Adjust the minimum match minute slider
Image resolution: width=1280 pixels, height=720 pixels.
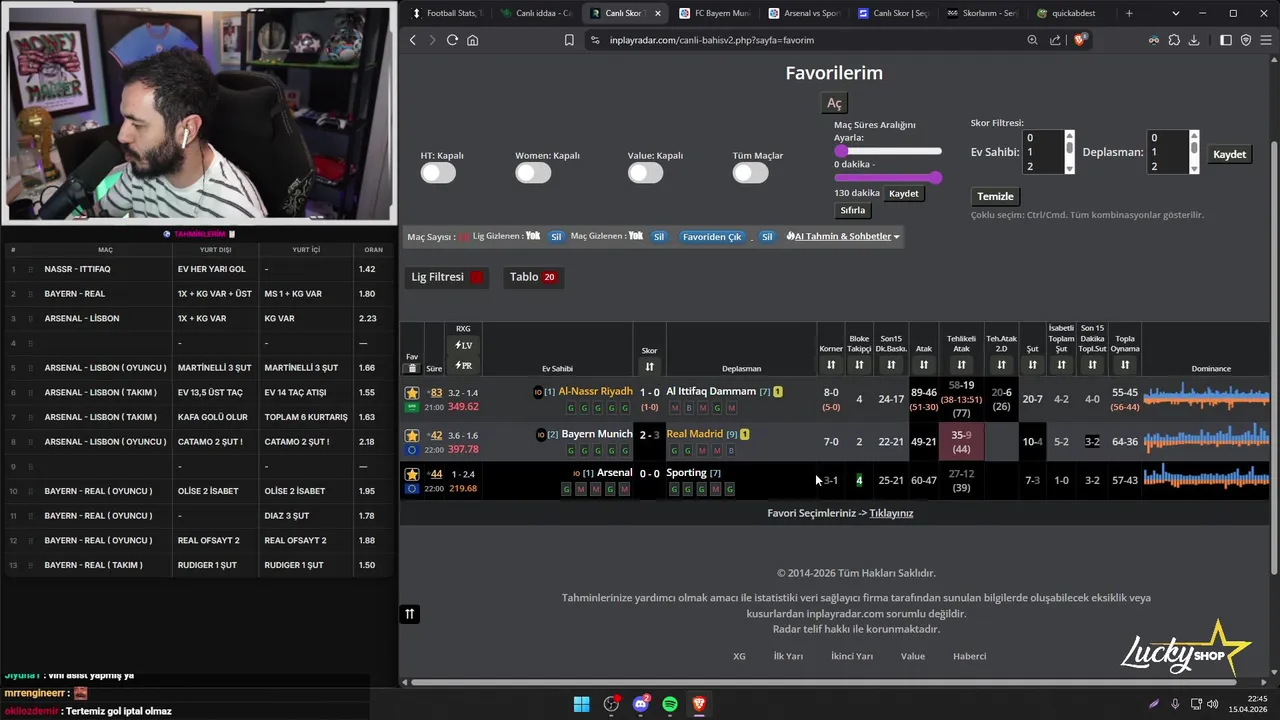[x=841, y=151]
